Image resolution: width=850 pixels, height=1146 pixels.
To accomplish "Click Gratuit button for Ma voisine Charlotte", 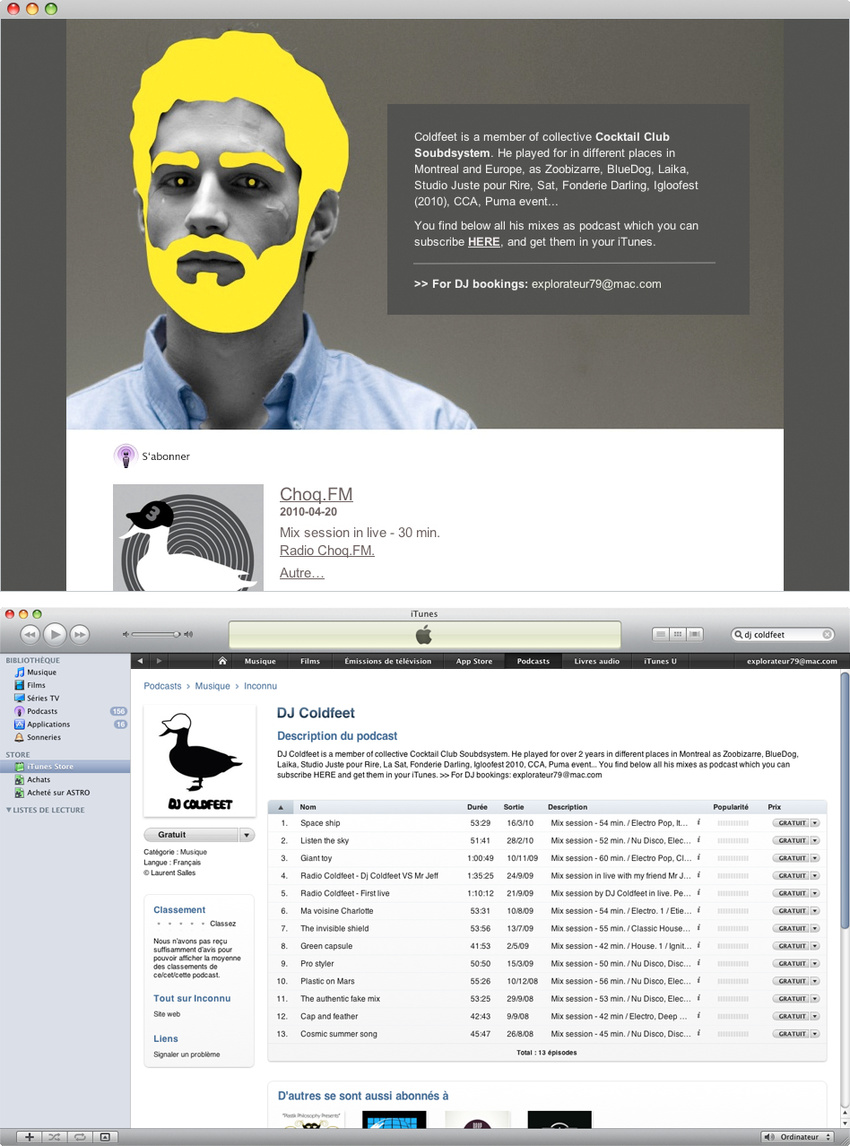I will click(x=792, y=911).
